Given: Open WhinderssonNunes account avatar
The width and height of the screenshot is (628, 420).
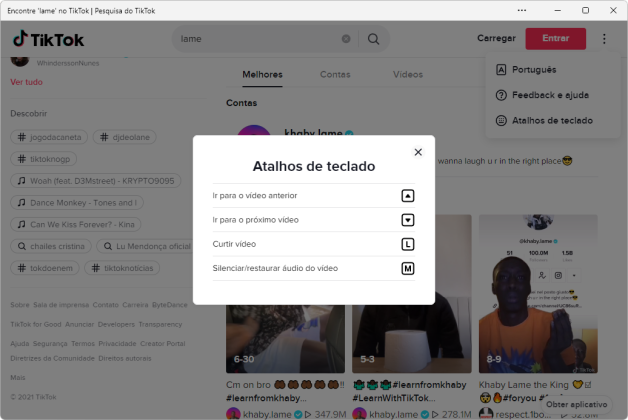Looking at the screenshot, I should coord(20,61).
